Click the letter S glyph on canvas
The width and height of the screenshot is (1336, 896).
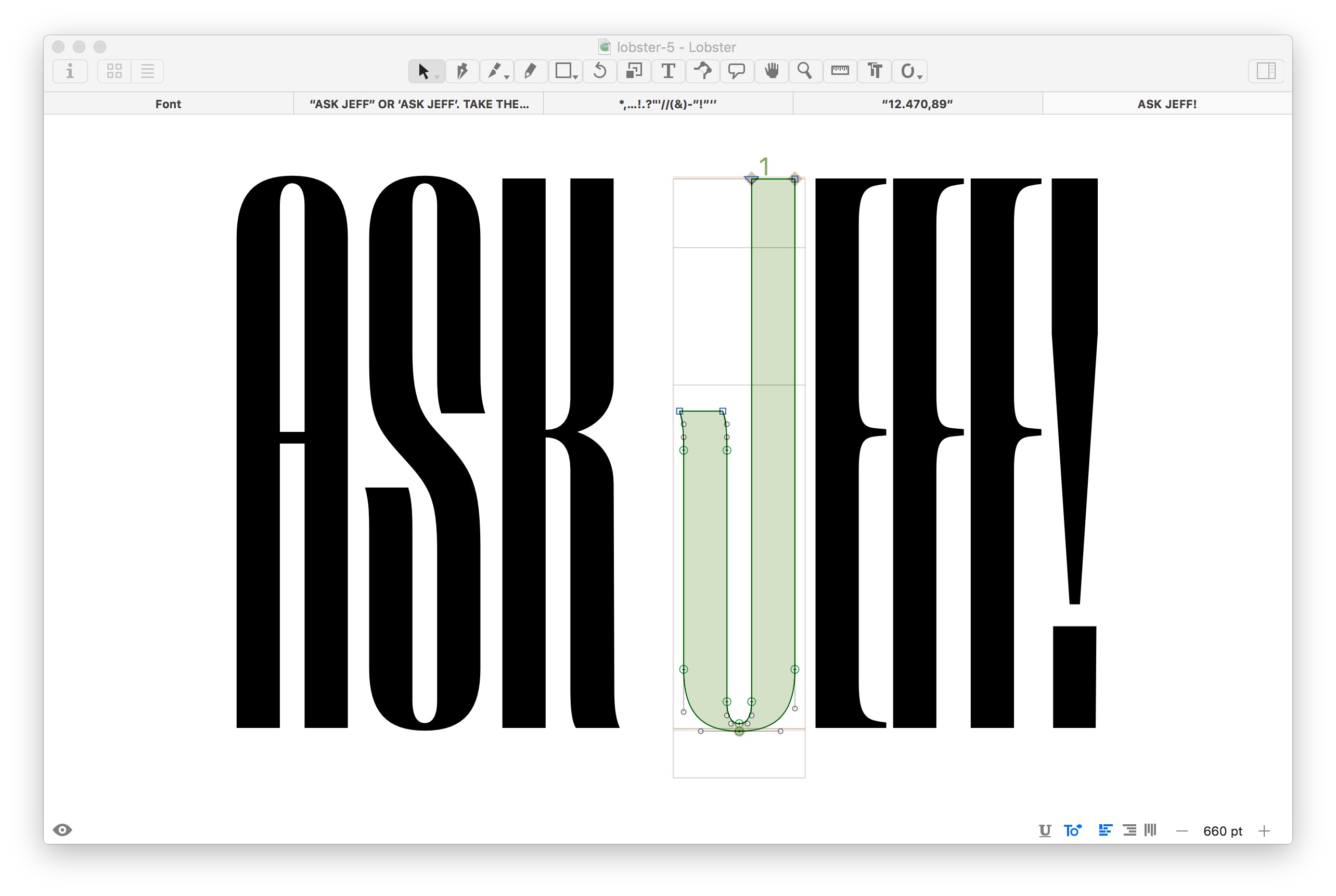click(426, 453)
